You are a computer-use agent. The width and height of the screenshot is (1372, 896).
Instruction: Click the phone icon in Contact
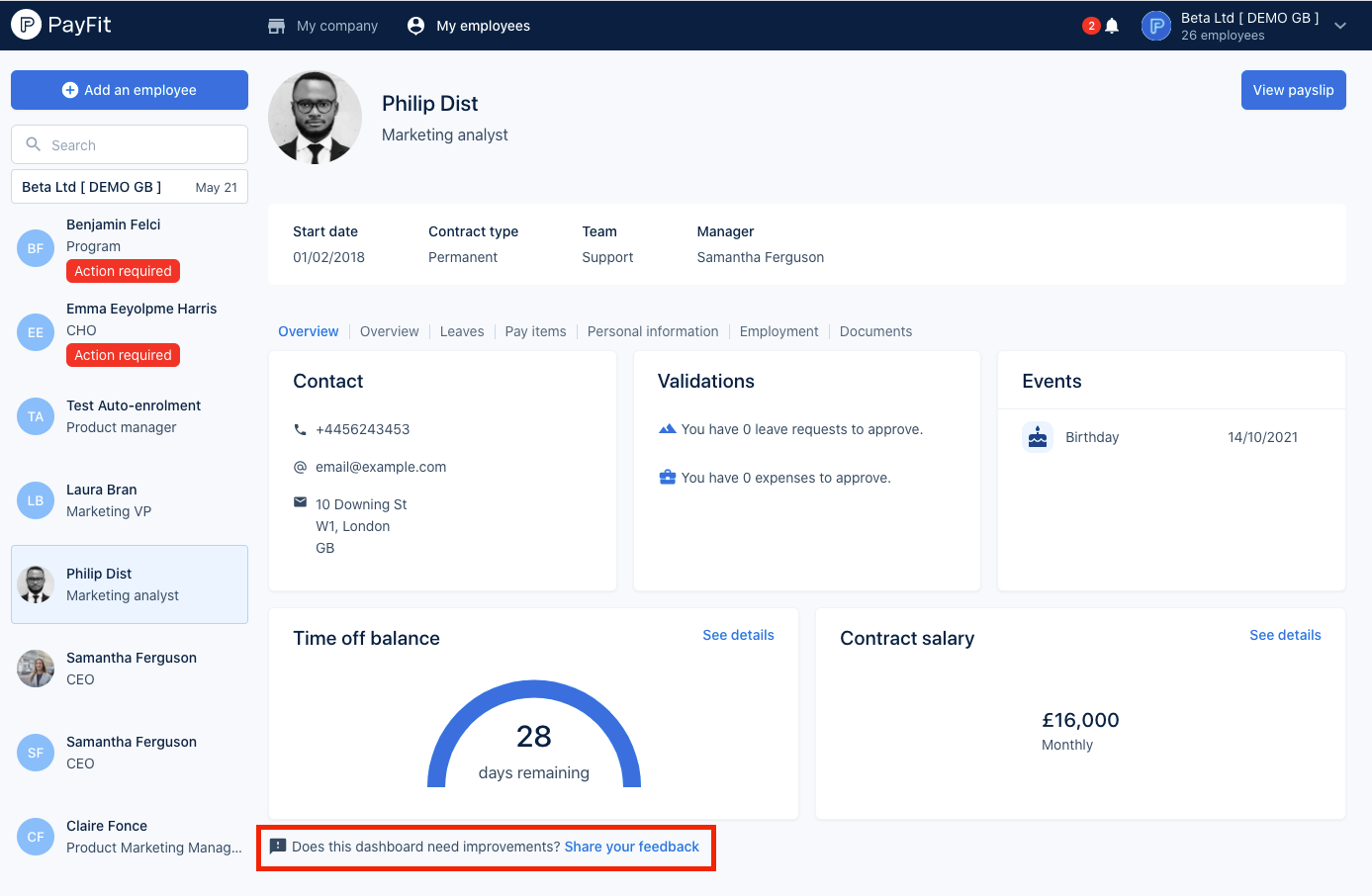[300, 429]
